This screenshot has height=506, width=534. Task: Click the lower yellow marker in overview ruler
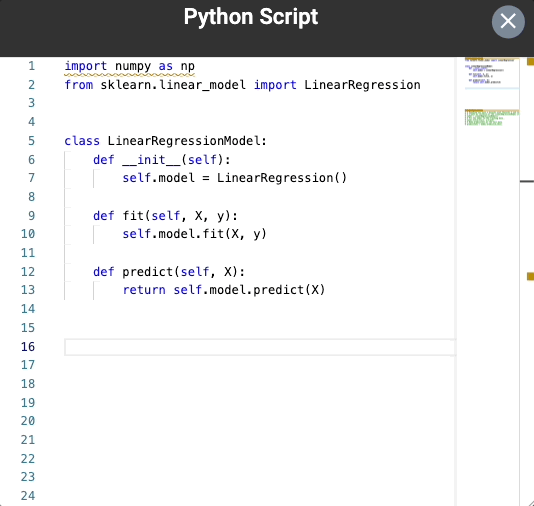tap(531, 276)
